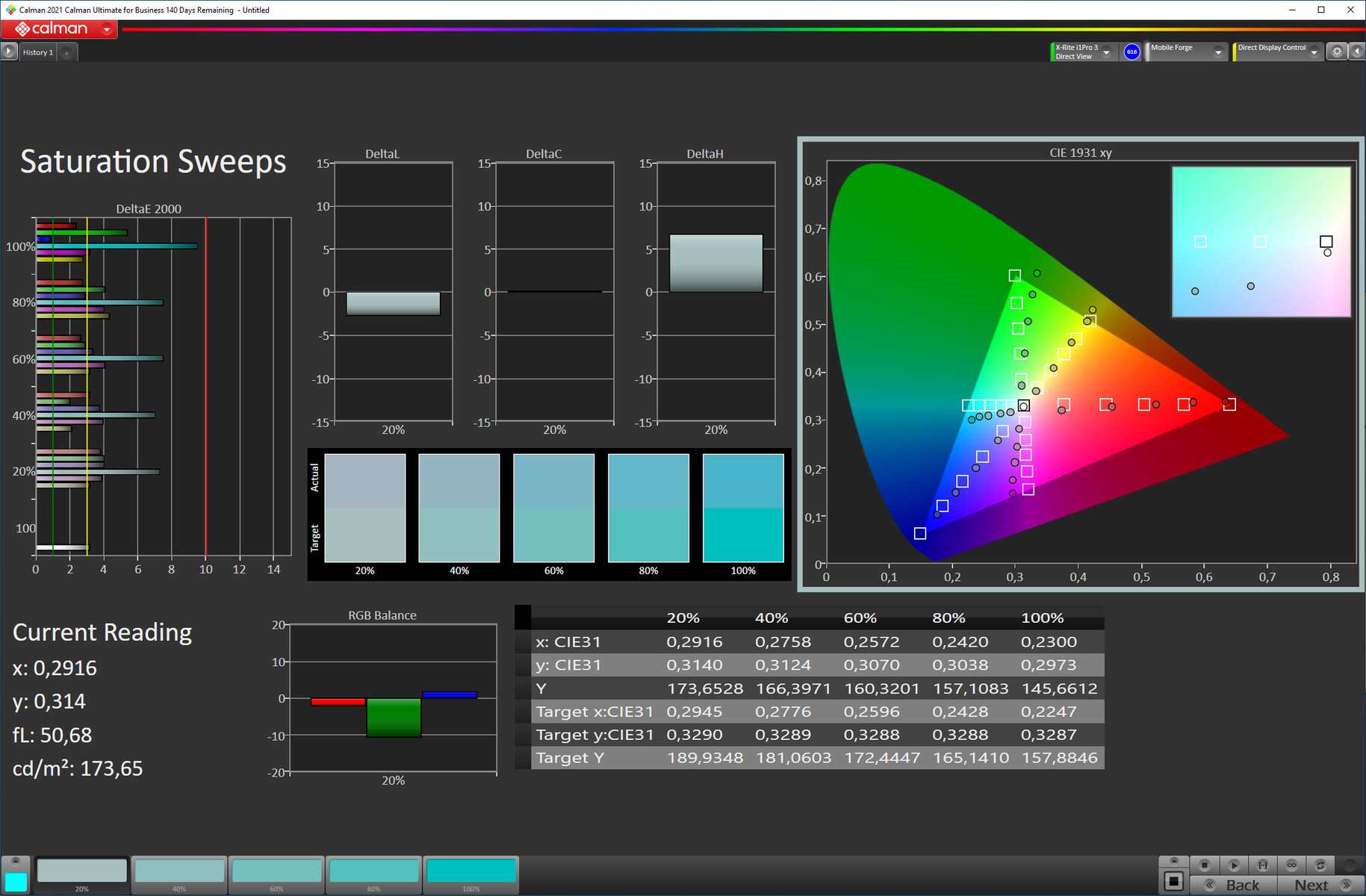This screenshot has width=1366, height=896.
Task: Click the play arrow left of History 1
Action: [9, 52]
